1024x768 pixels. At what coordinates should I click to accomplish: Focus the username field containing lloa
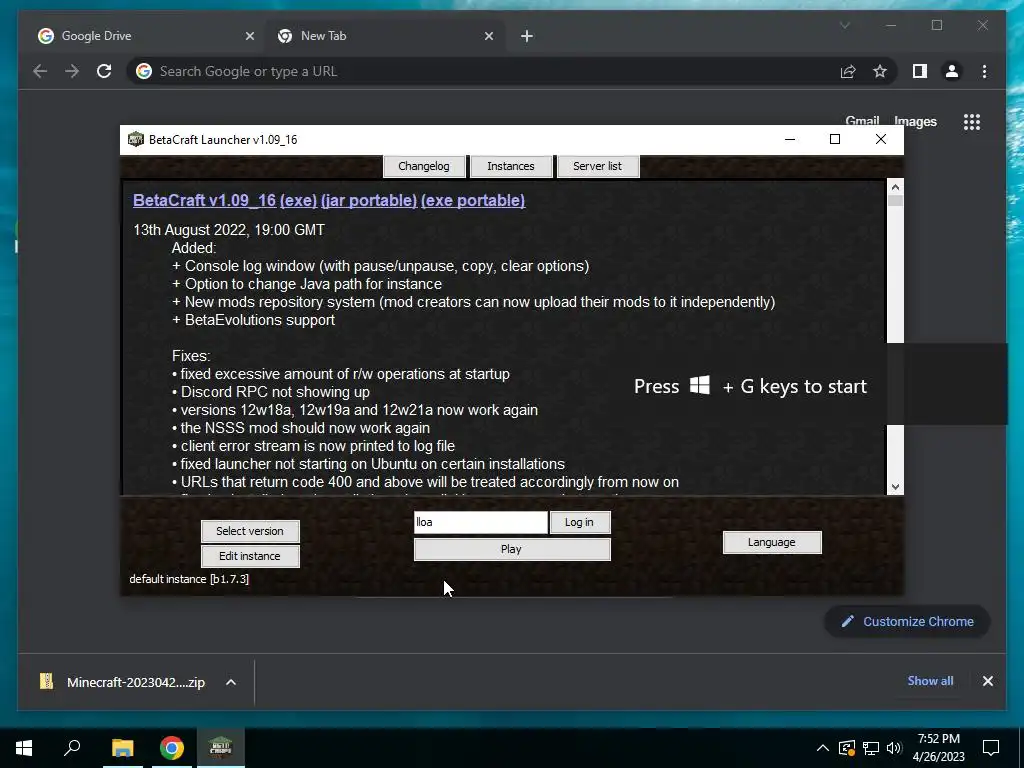tap(481, 522)
